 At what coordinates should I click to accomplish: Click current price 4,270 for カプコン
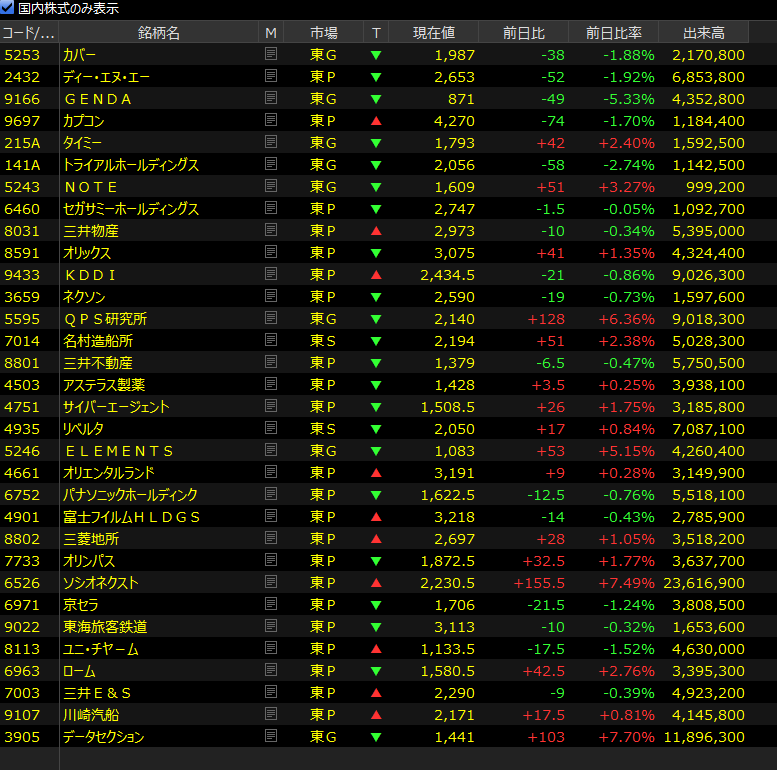click(454, 121)
